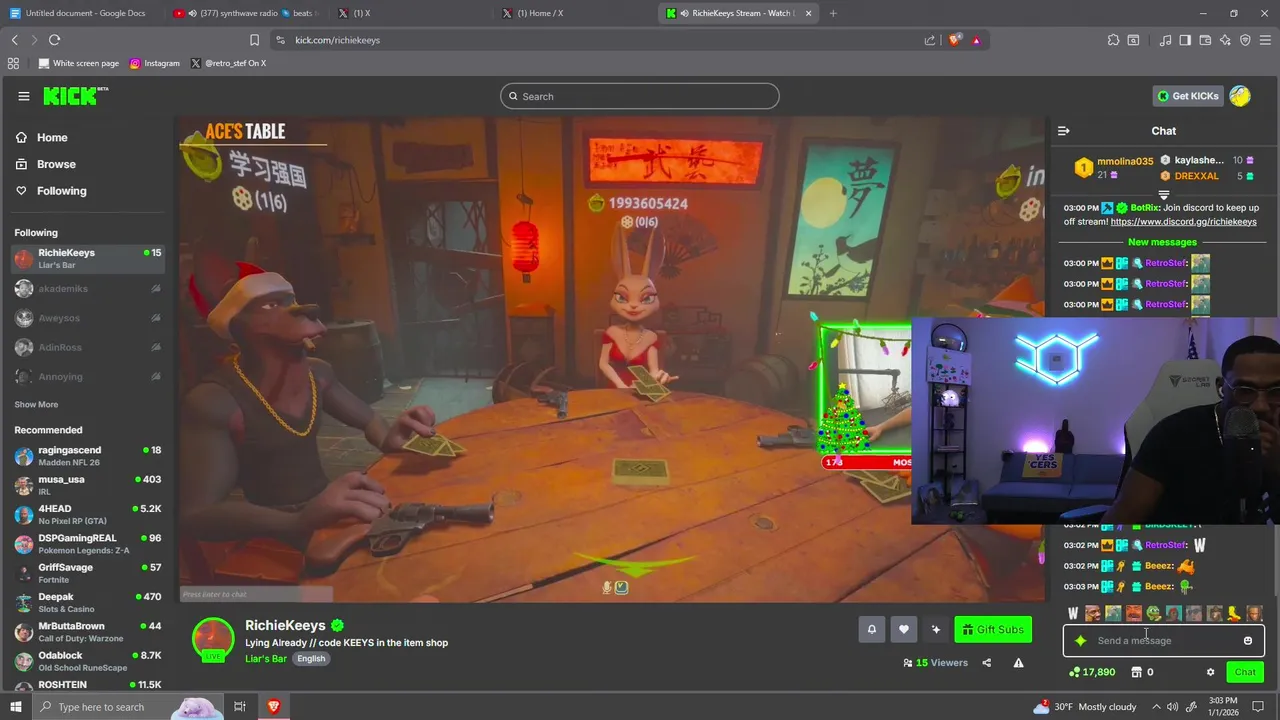Open the musa_usa IRL channel
Image resolution: width=1280 pixels, height=720 pixels.
click(x=88, y=485)
